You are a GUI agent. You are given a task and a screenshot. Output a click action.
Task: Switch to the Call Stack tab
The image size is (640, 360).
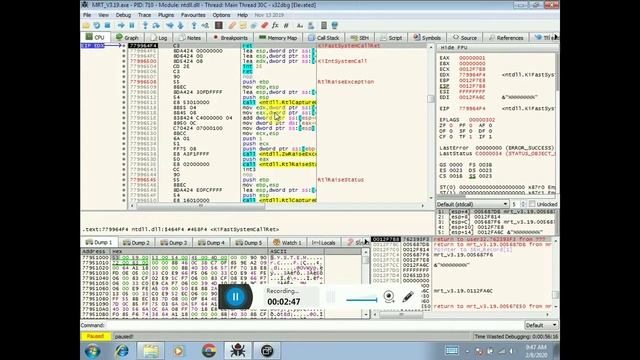click(324, 38)
